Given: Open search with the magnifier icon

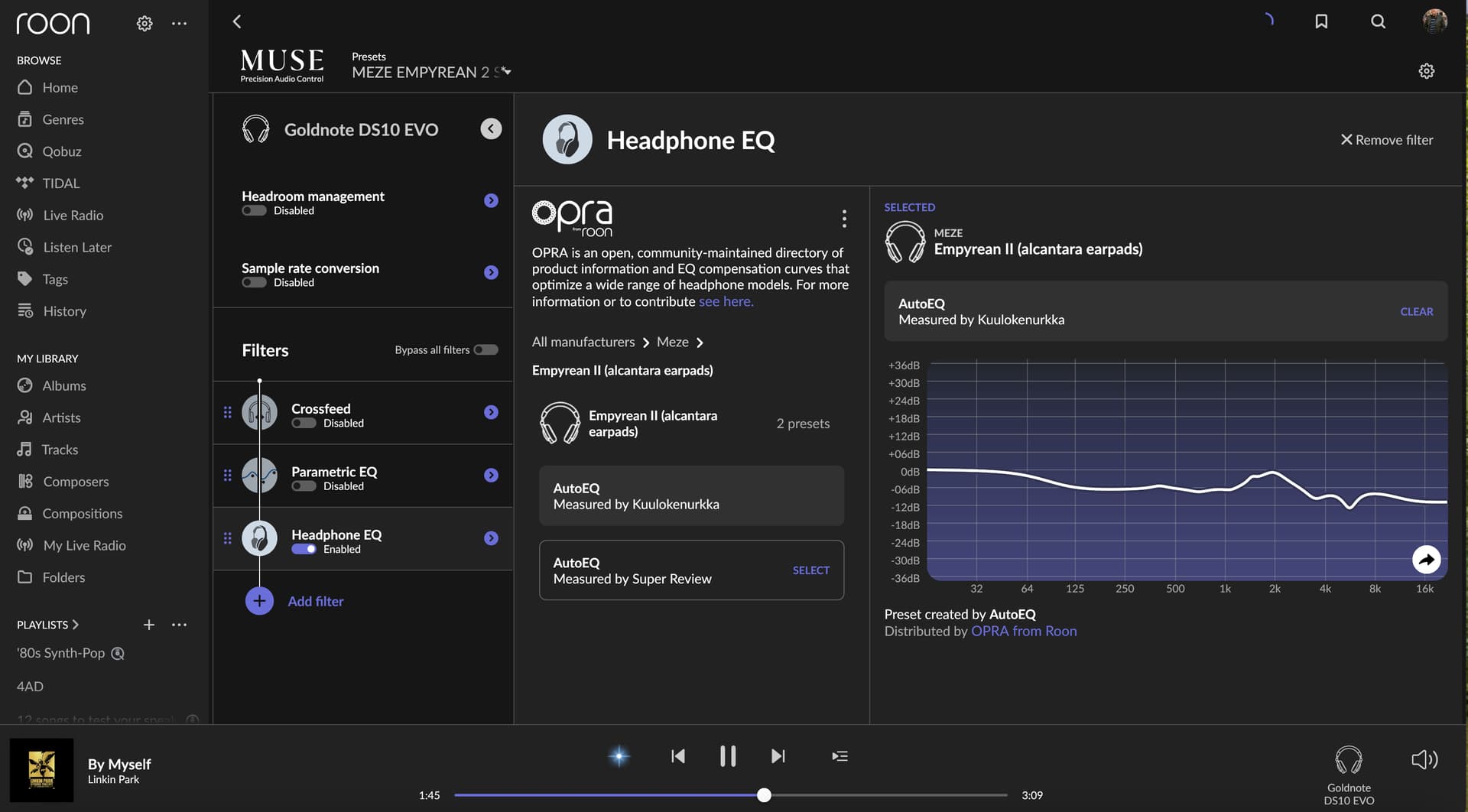Looking at the screenshot, I should 1378,21.
